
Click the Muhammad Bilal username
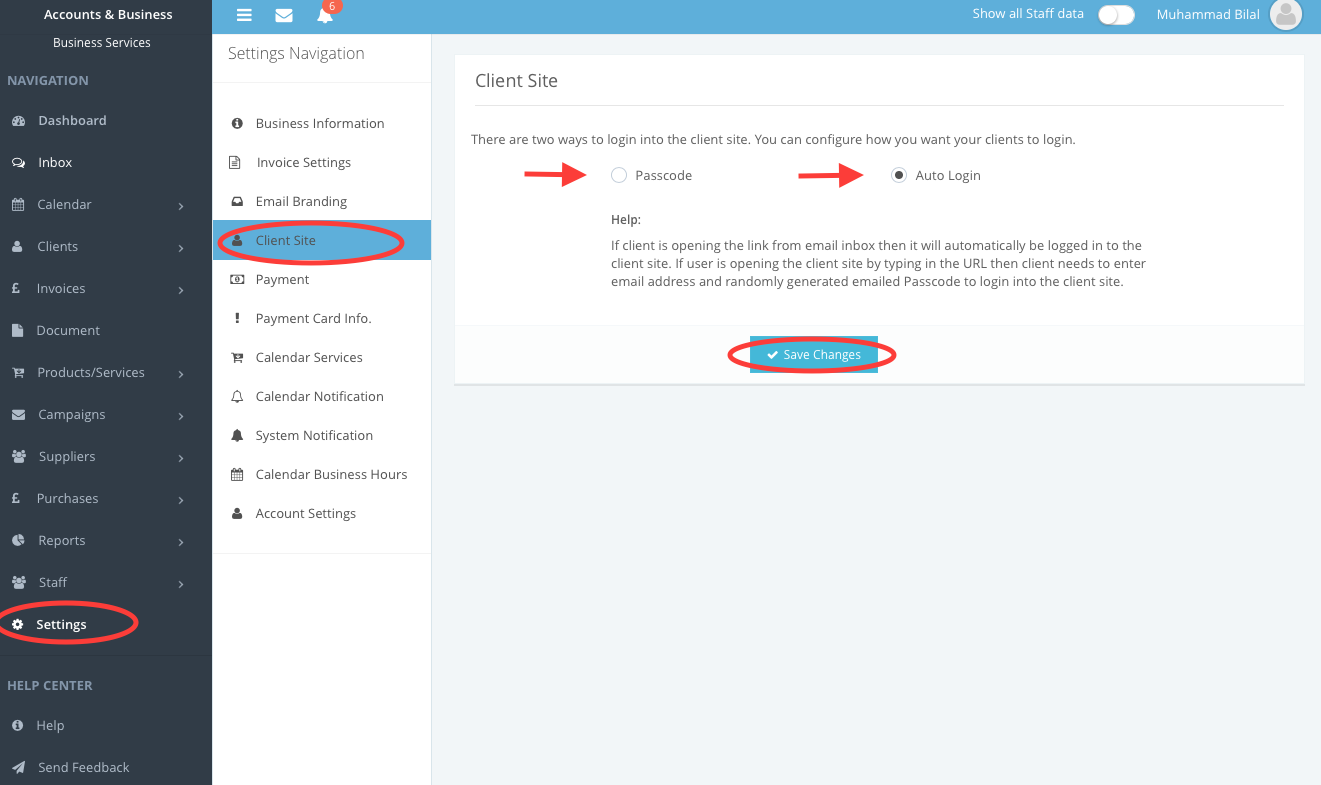pyautogui.click(x=1207, y=15)
